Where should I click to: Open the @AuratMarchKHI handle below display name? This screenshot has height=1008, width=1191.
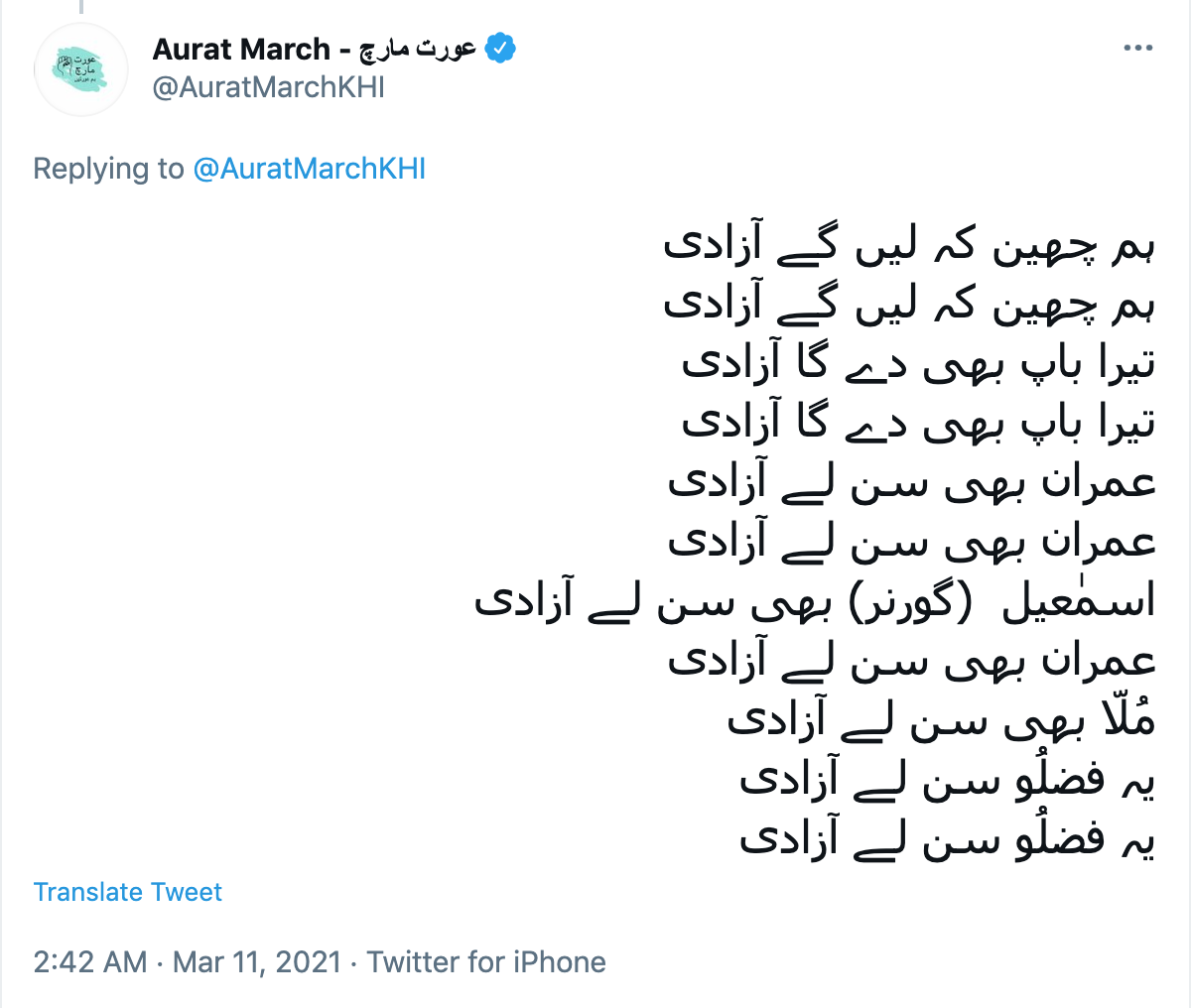[268, 87]
